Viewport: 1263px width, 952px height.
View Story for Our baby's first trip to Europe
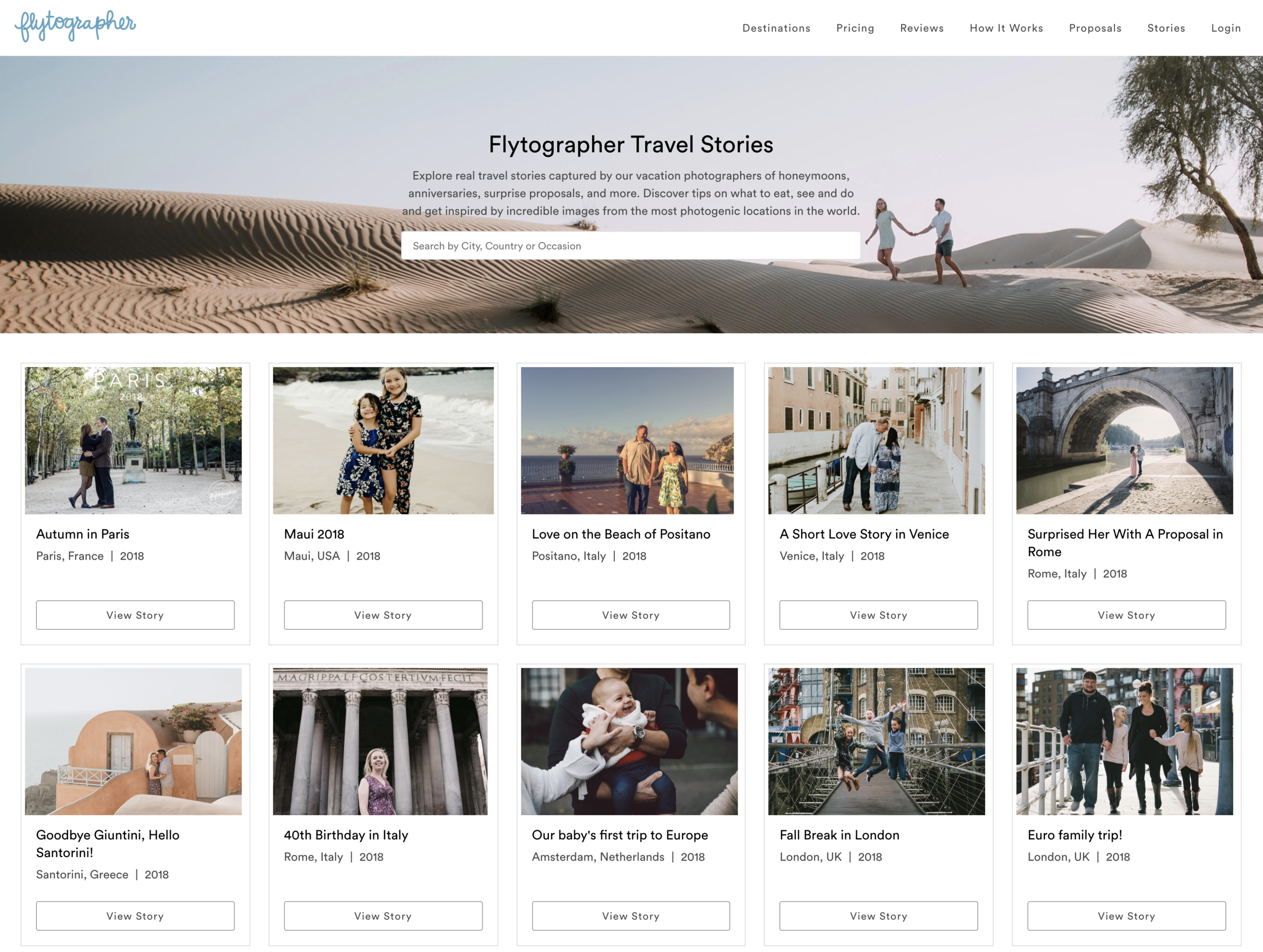[630, 916]
